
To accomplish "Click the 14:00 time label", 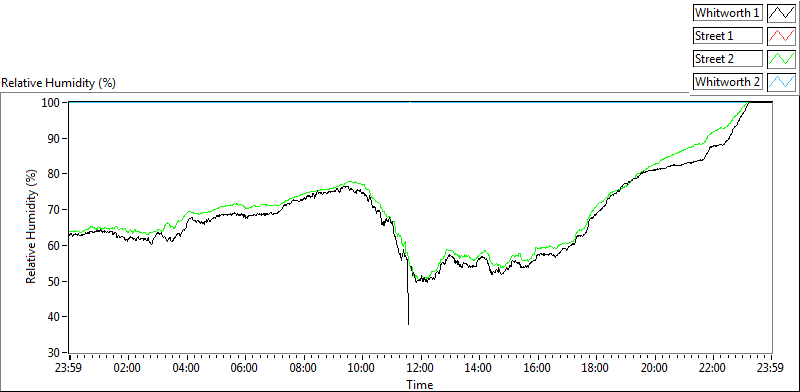I will click(480, 368).
